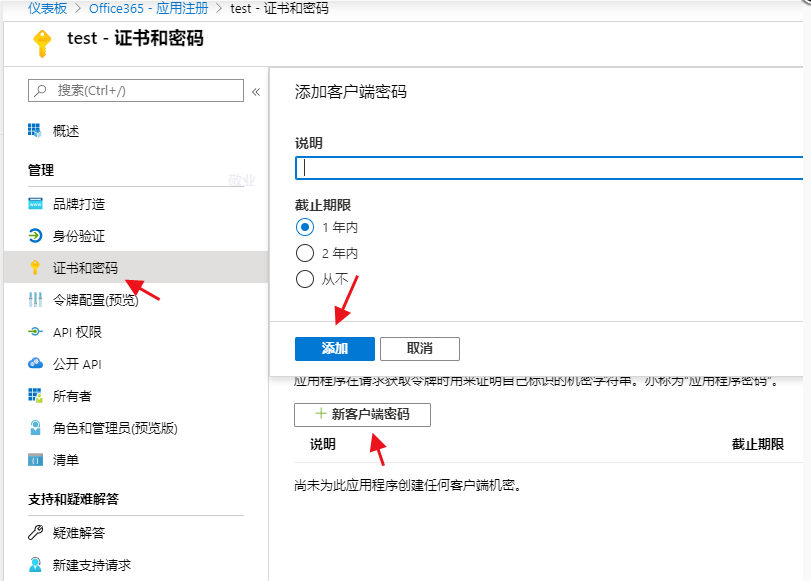
Task: Go to 仪表板 breadcrumb link
Action: click(x=47, y=8)
